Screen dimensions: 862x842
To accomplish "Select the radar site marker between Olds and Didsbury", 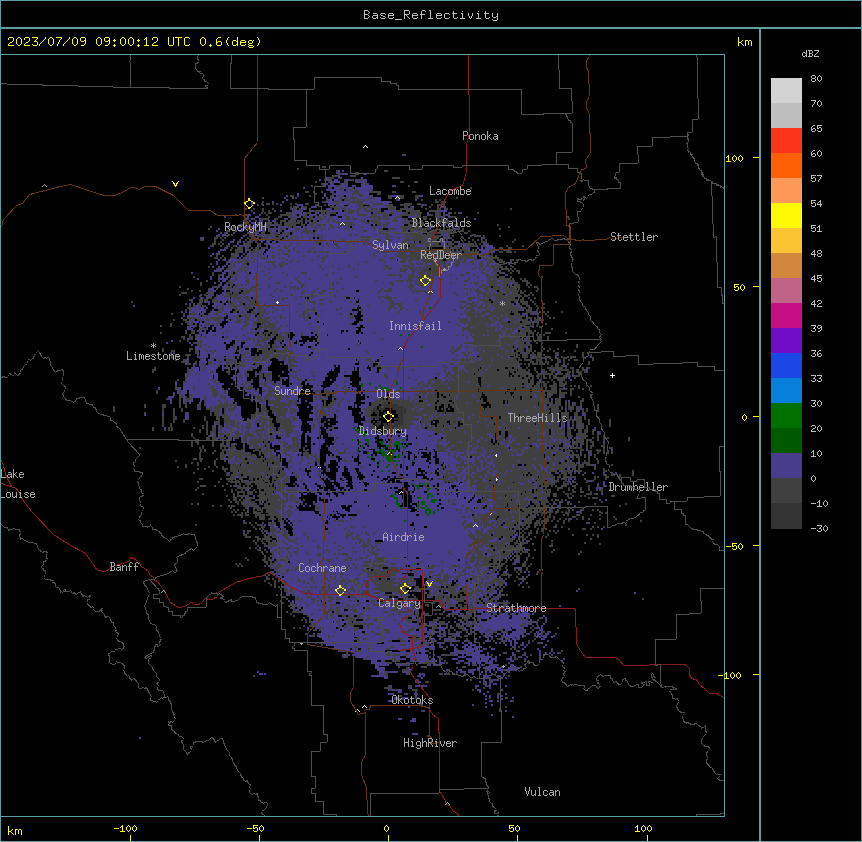I will pyautogui.click(x=388, y=416).
